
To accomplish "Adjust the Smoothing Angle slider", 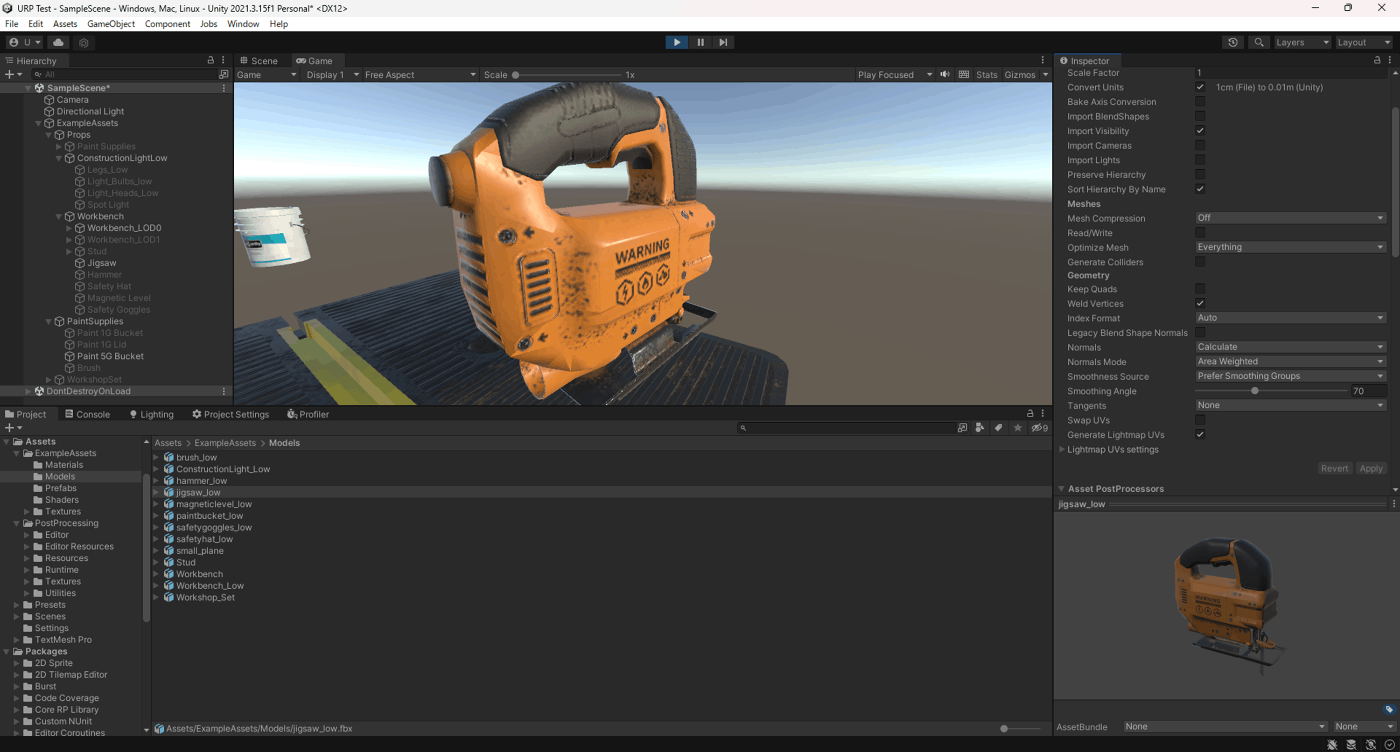I will point(1255,391).
